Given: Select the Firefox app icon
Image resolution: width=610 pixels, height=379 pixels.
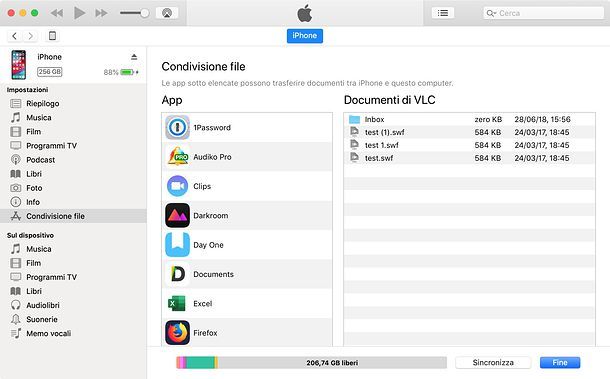Looking at the screenshot, I should (177, 333).
